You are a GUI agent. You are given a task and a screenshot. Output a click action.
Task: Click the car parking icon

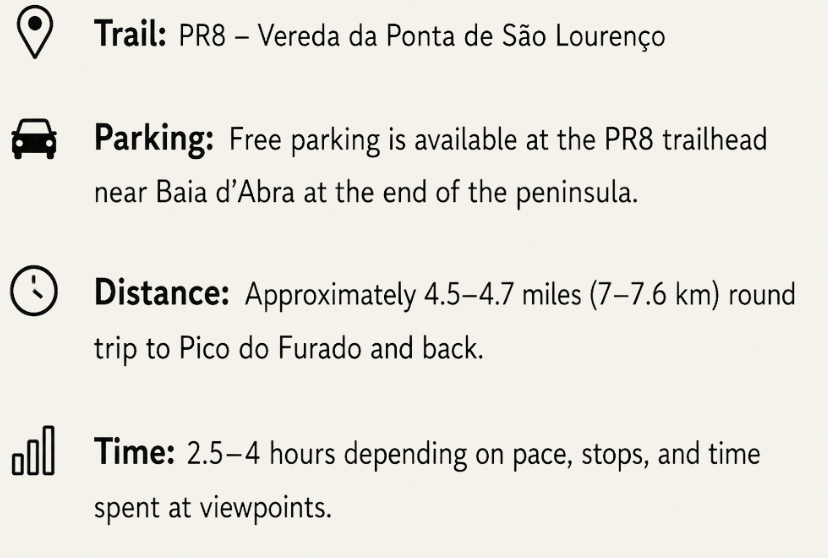pos(34,139)
